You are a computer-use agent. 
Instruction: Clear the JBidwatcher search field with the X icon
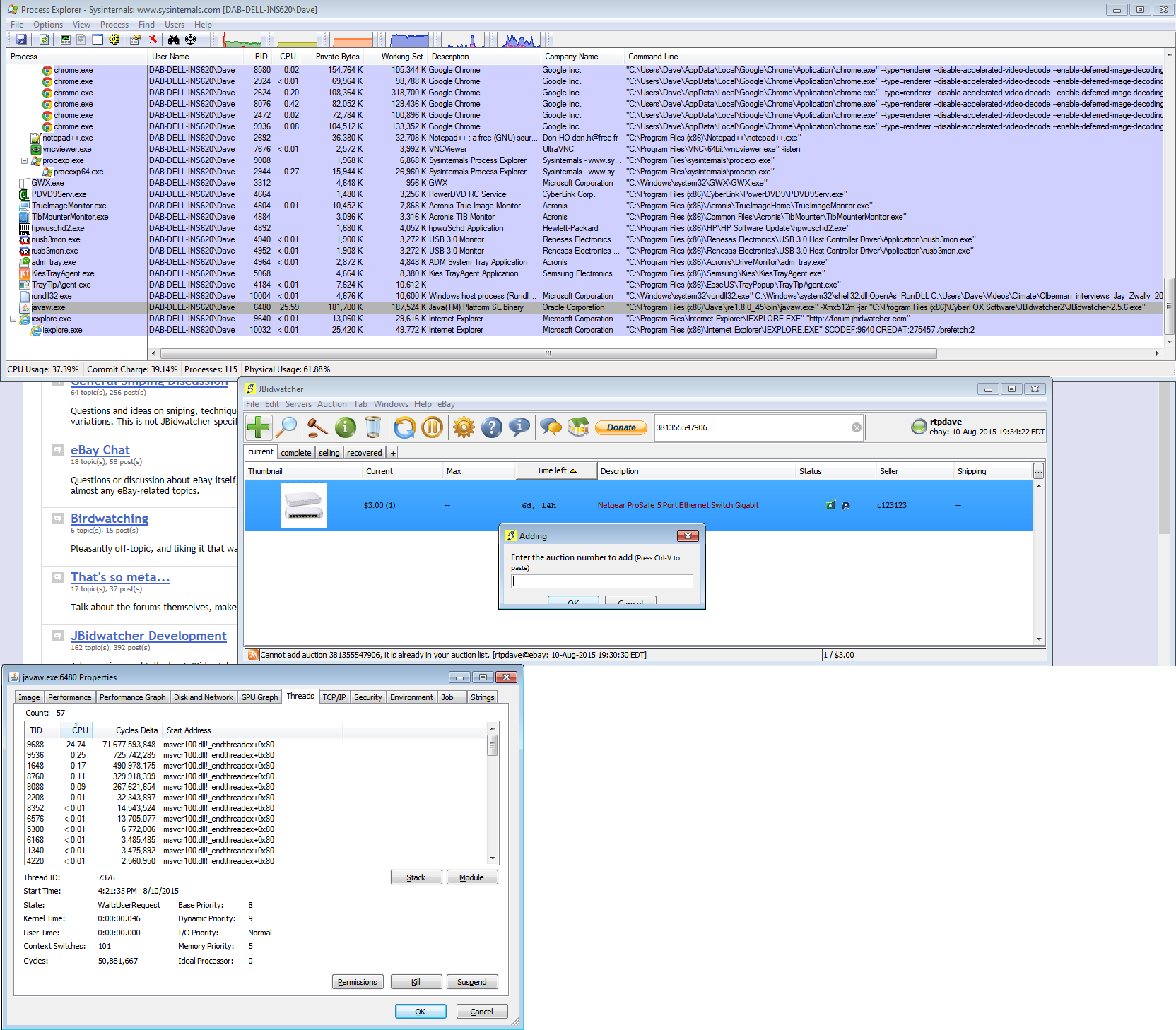pyautogui.click(x=857, y=427)
